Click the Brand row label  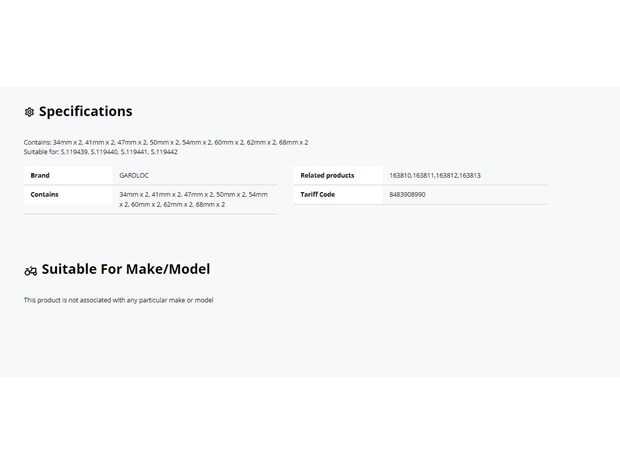pos(40,176)
